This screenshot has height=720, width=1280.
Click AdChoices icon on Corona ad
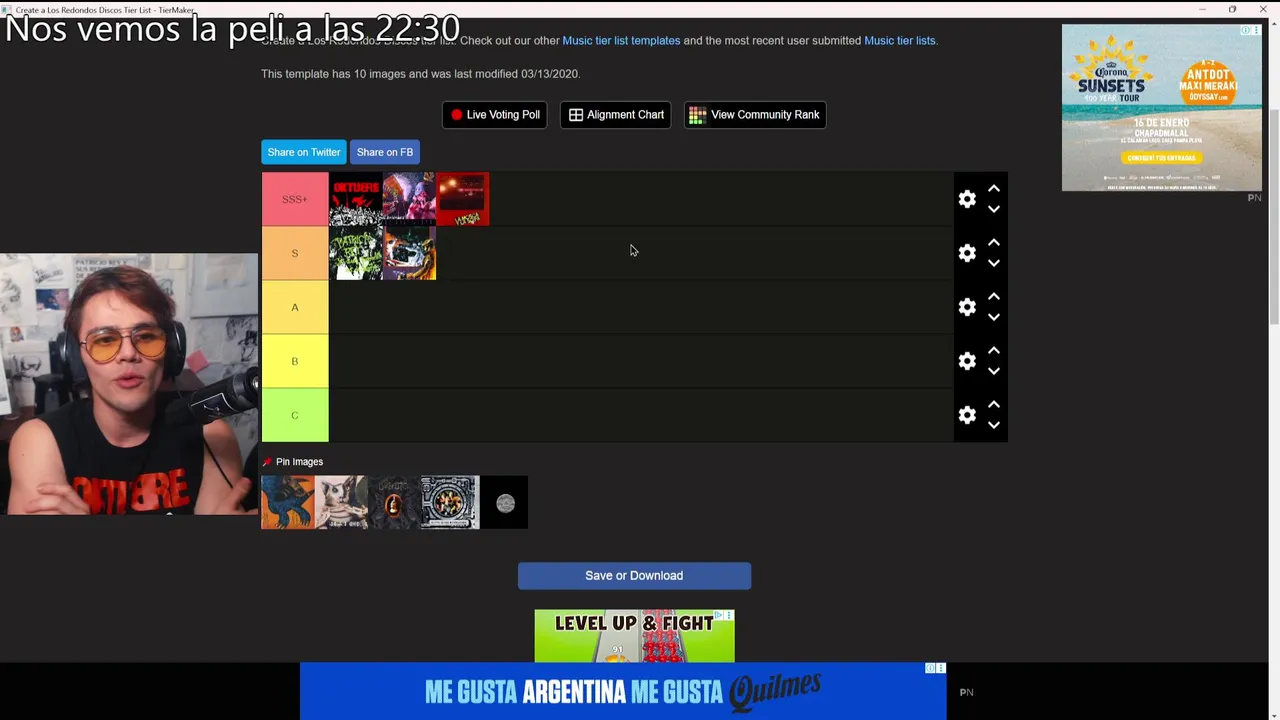pyautogui.click(x=1246, y=31)
